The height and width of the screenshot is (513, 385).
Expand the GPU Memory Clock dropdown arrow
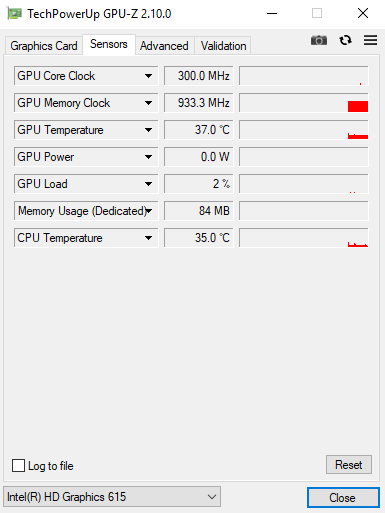pyautogui.click(x=149, y=103)
